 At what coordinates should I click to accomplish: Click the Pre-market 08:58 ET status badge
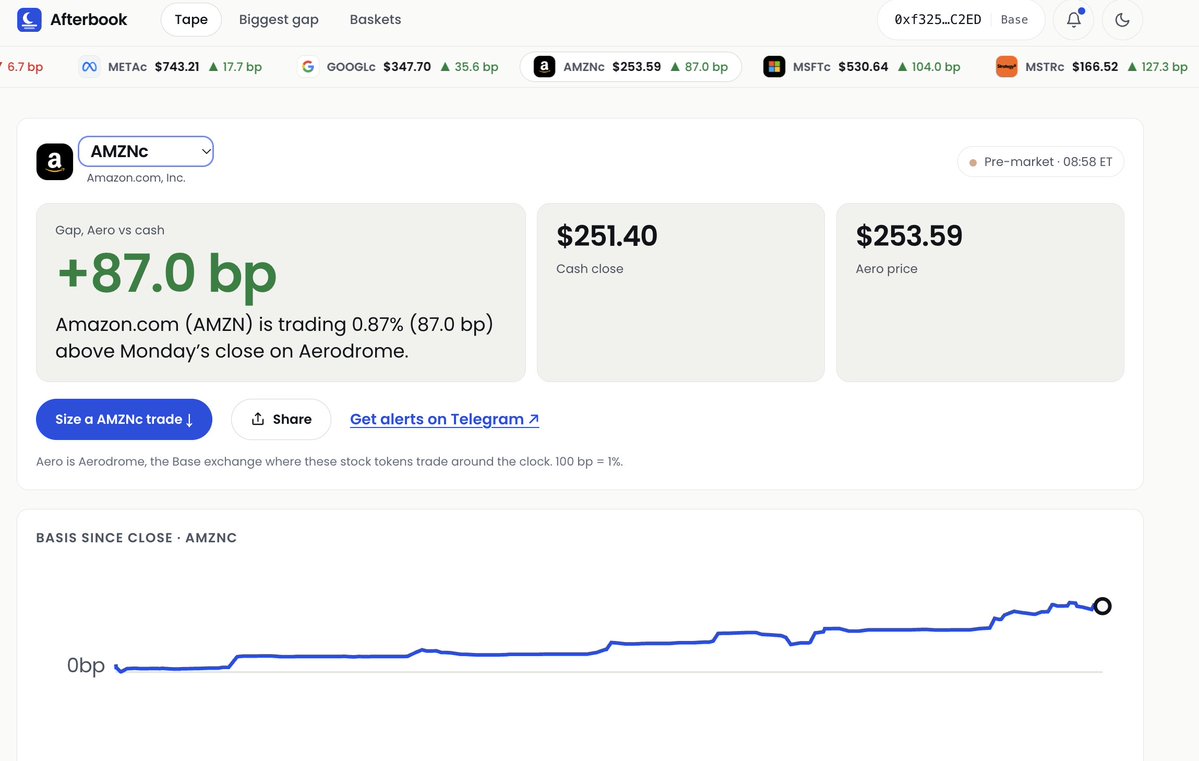(1041, 161)
